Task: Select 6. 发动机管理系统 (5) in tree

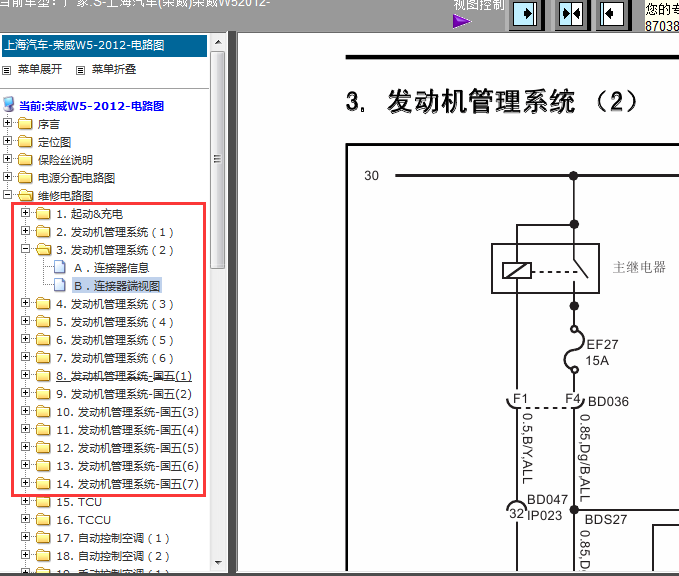Action: [x=115, y=340]
